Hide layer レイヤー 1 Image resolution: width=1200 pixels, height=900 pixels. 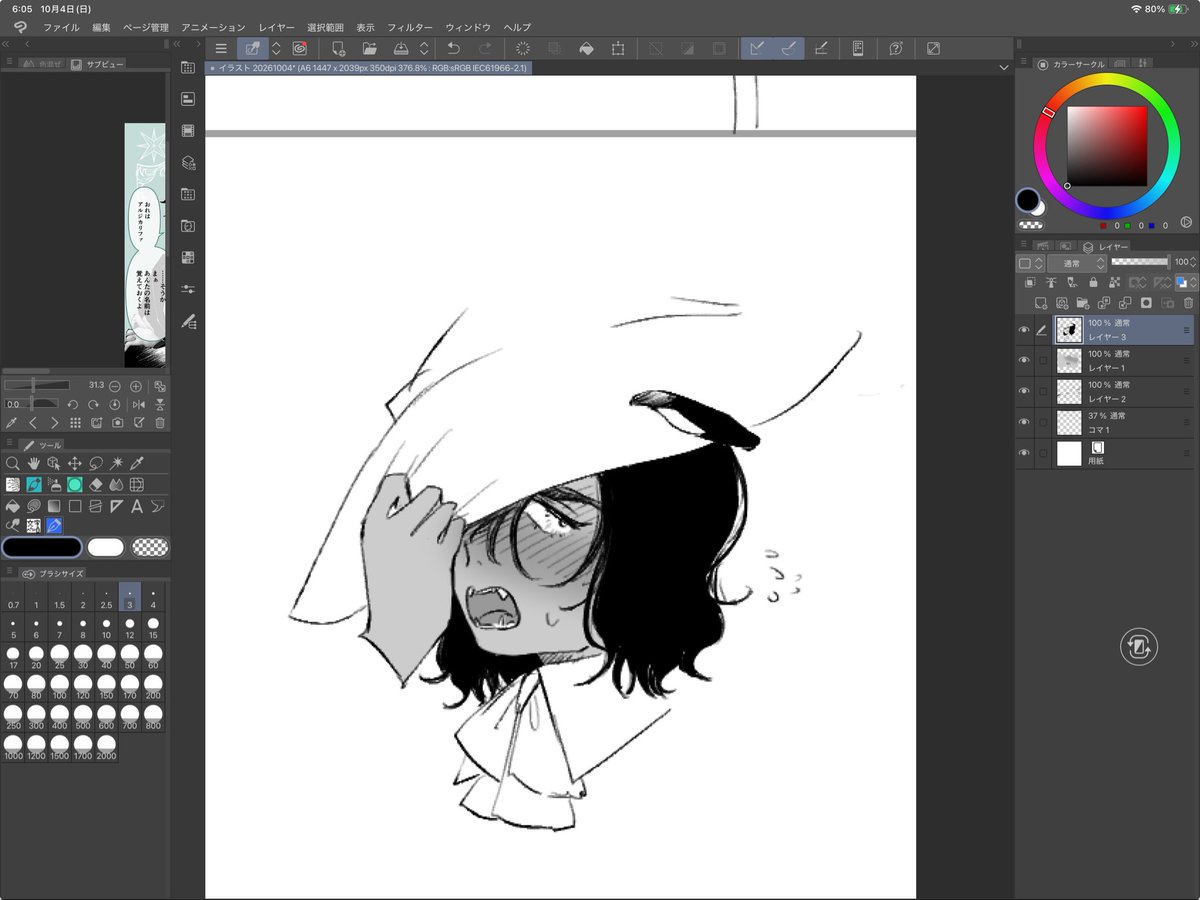click(x=1023, y=360)
